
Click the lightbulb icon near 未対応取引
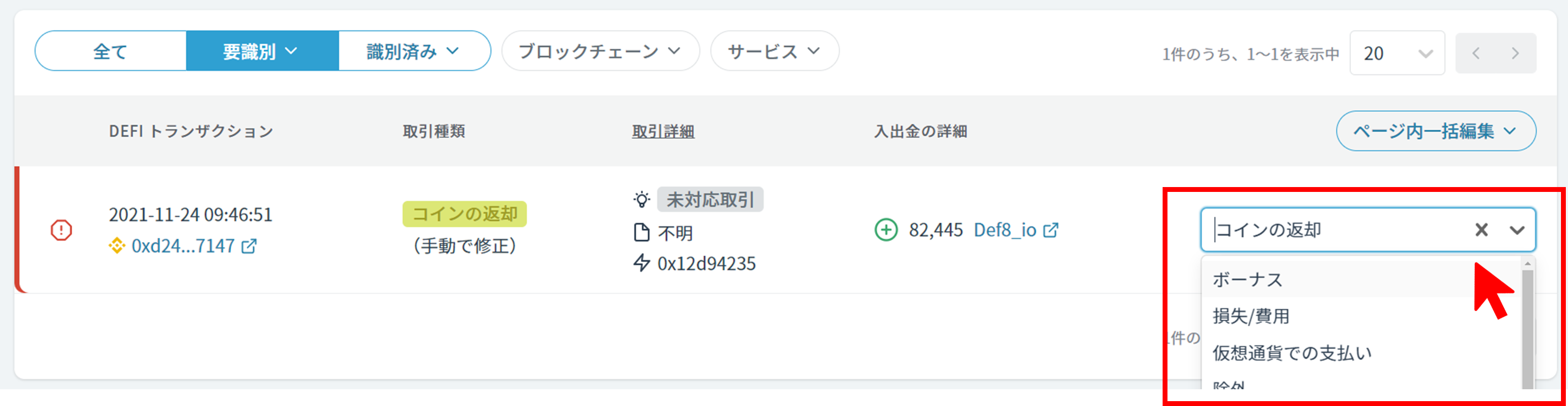(x=641, y=199)
